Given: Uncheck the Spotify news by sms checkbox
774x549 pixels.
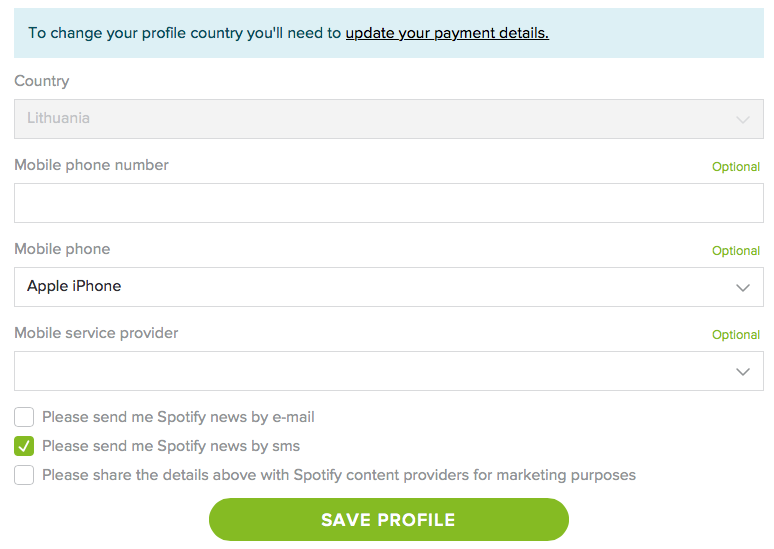Looking at the screenshot, I should (24, 446).
